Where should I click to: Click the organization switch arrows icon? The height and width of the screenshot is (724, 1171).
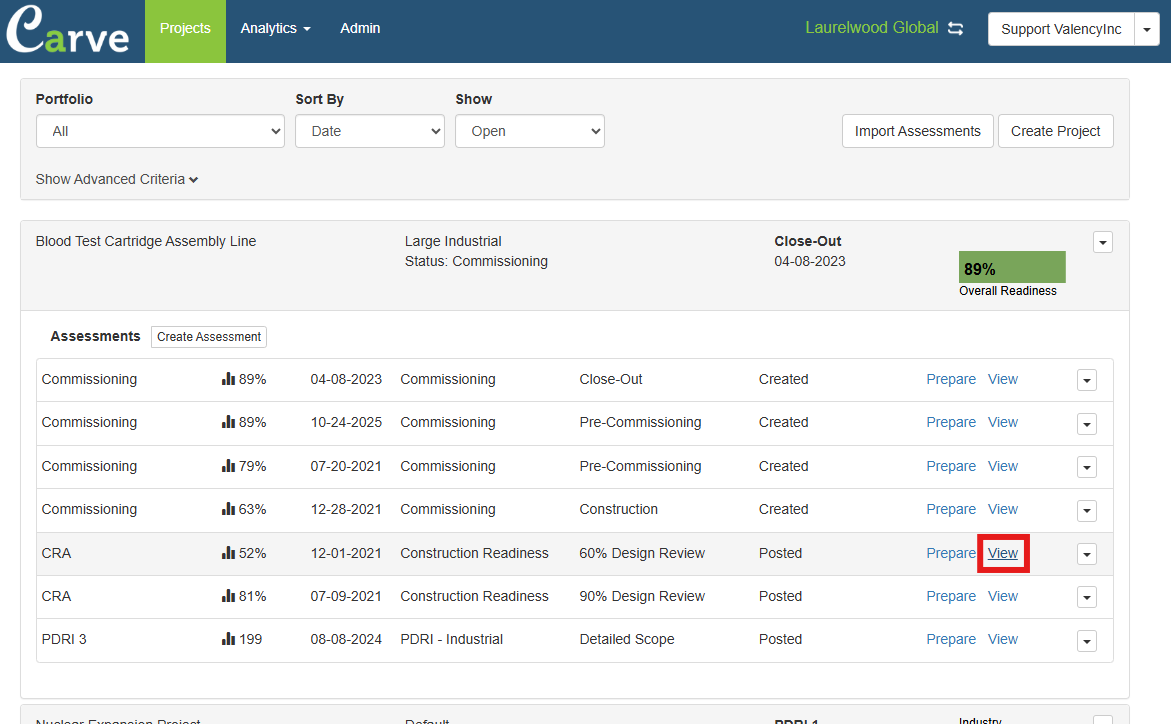click(x=956, y=29)
